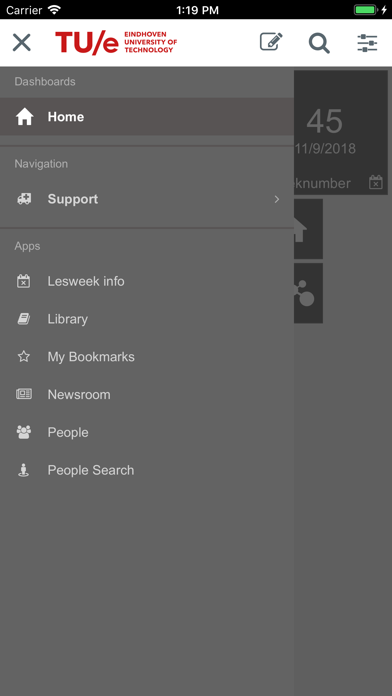This screenshot has width=392, height=696.
Task: Open the settings sliders icon
Action: (x=367, y=43)
